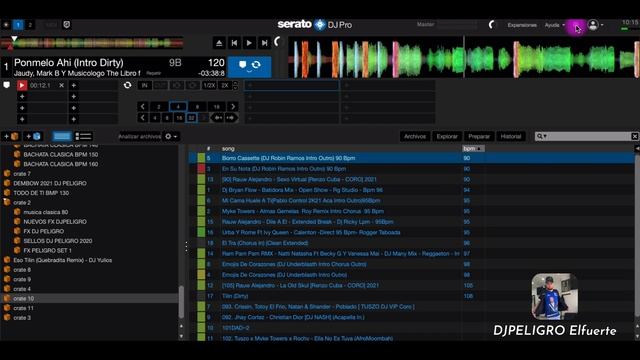Skip to next track on deck 1
The height and width of the screenshot is (360, 640).
[264, 43]
